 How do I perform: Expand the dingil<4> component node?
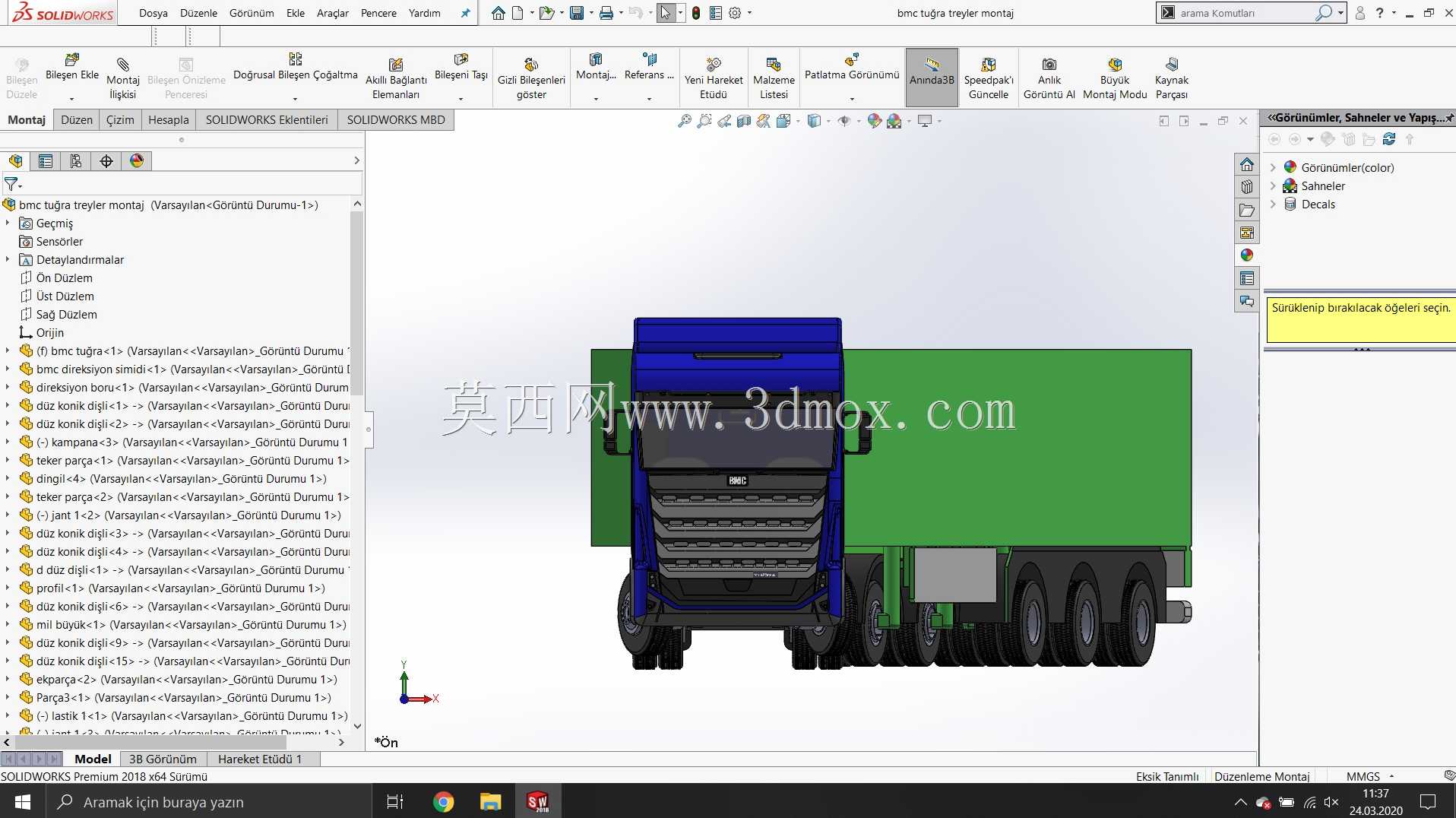(x=8, y=479)
